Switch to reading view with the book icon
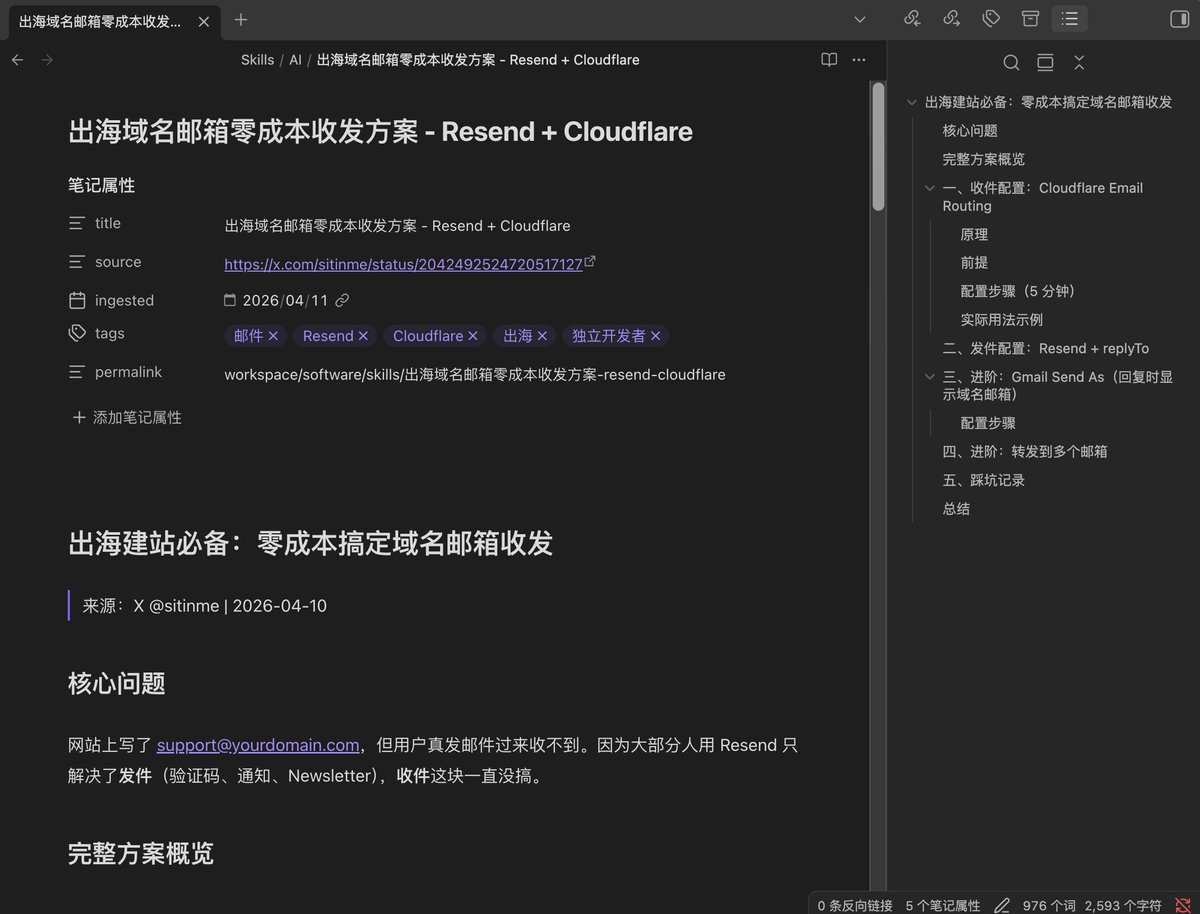Screen dimensions: 1200x914 829,60
